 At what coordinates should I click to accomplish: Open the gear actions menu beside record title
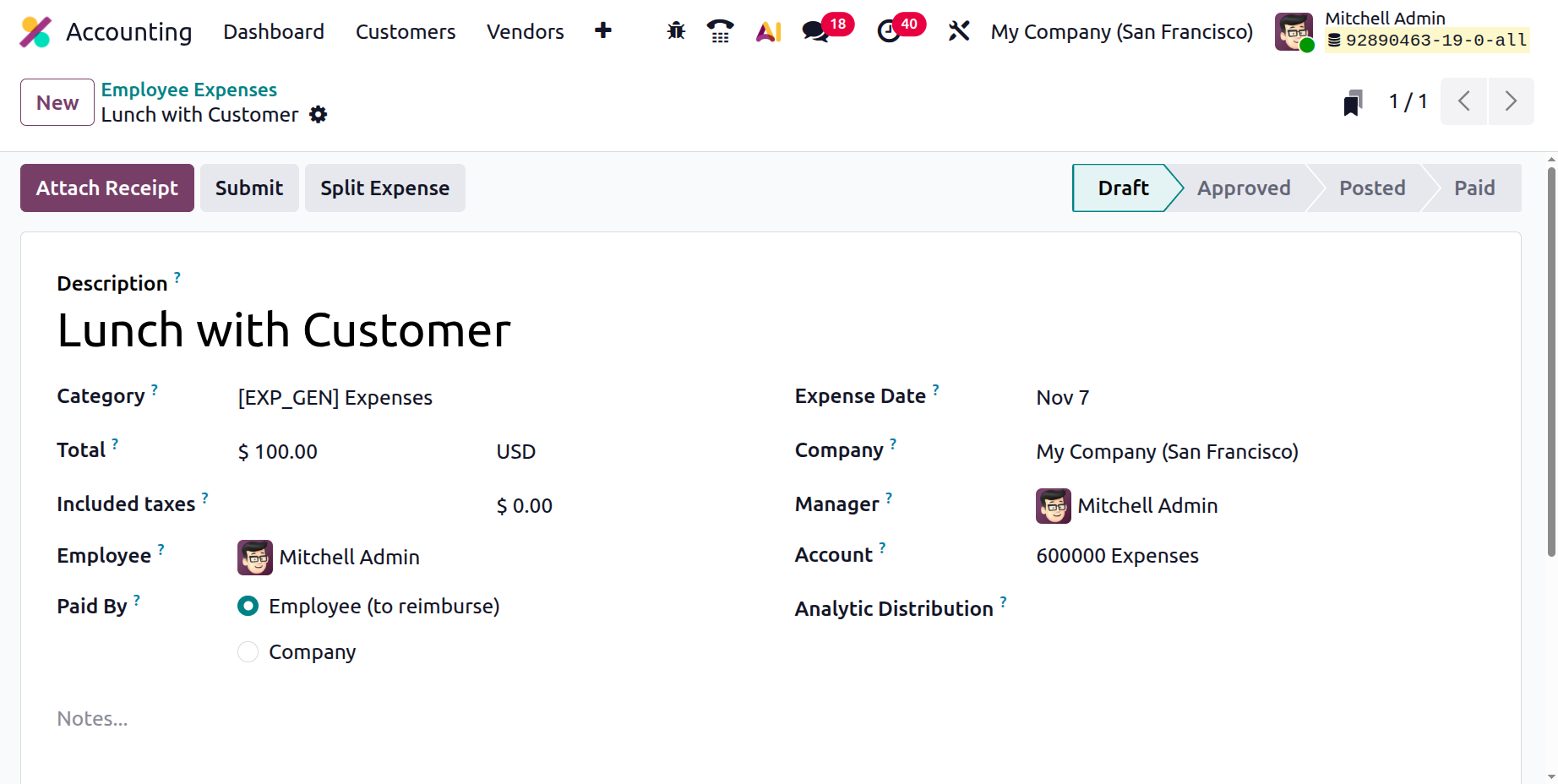point(318,115)
